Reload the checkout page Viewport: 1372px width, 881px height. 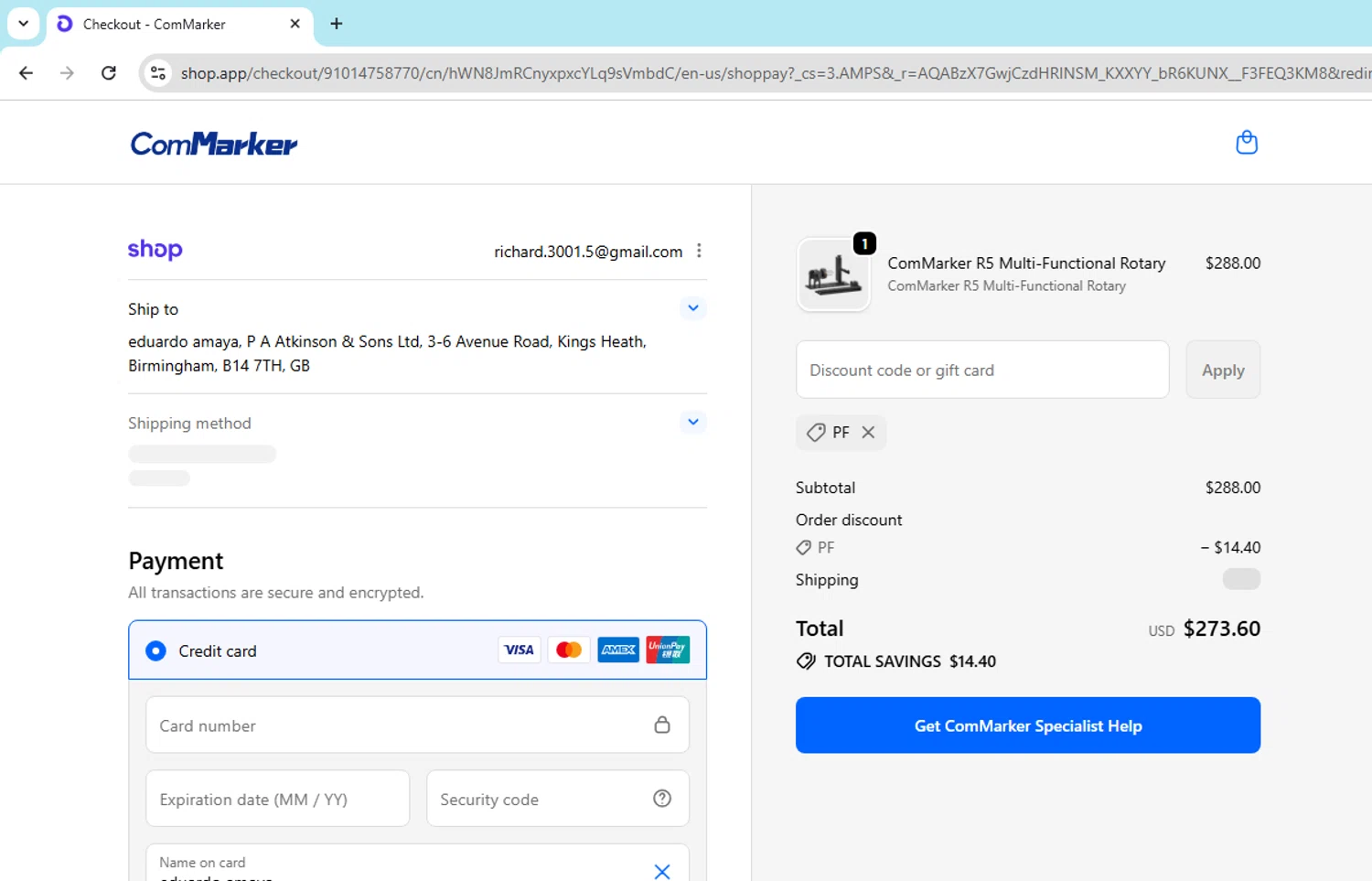109,73
